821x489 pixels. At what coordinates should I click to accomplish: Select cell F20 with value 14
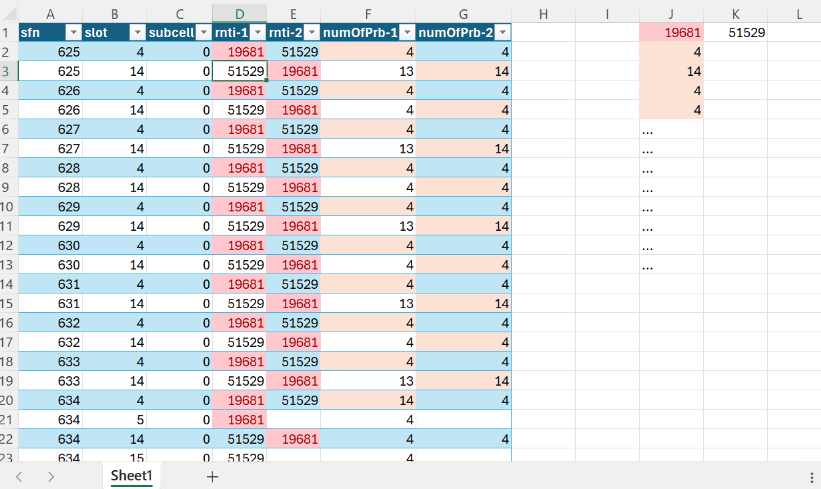[x=368, y=401]
